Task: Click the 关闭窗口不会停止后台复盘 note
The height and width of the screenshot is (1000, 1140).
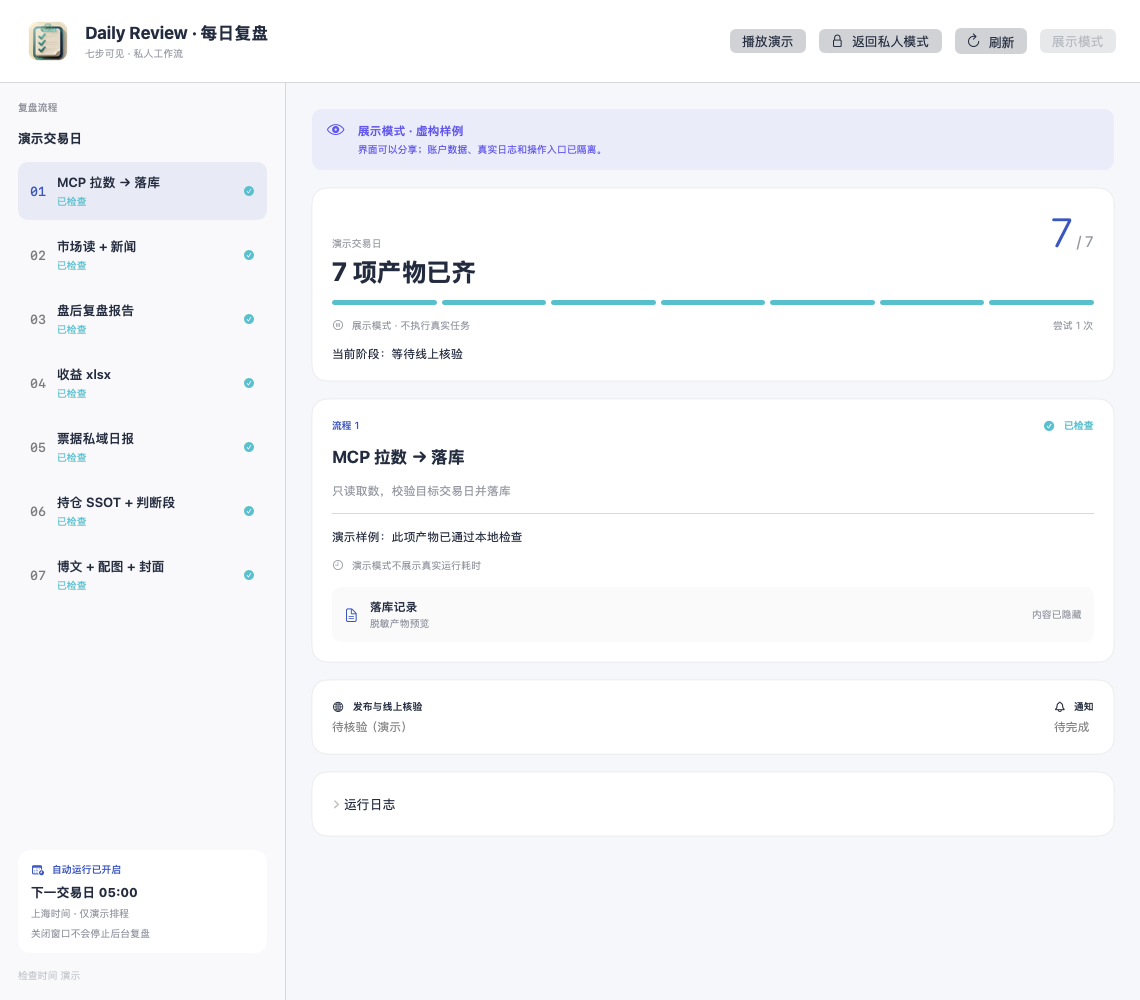Action: pyautogui.click(x=90, y=933)
